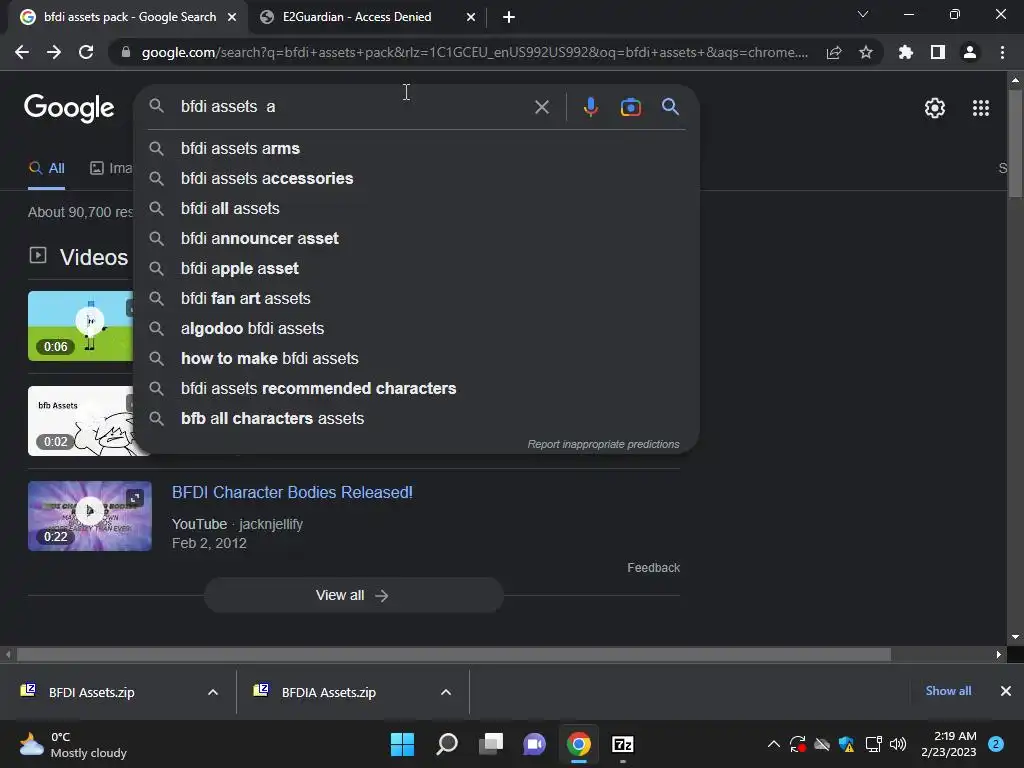
Task: Click the Feedback link
Action: 654,568
